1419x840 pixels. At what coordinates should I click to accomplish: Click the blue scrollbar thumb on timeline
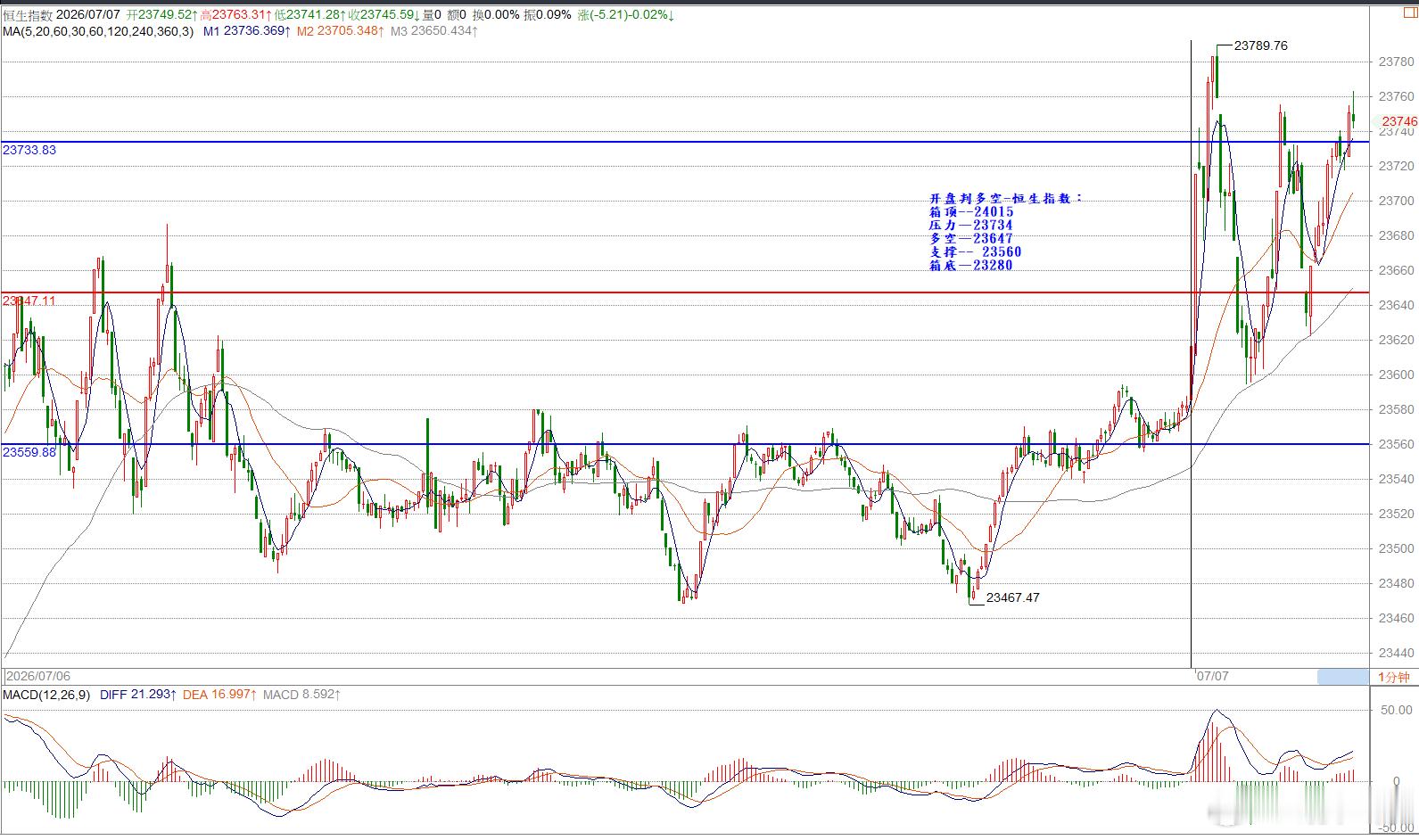coord(1342,677)
